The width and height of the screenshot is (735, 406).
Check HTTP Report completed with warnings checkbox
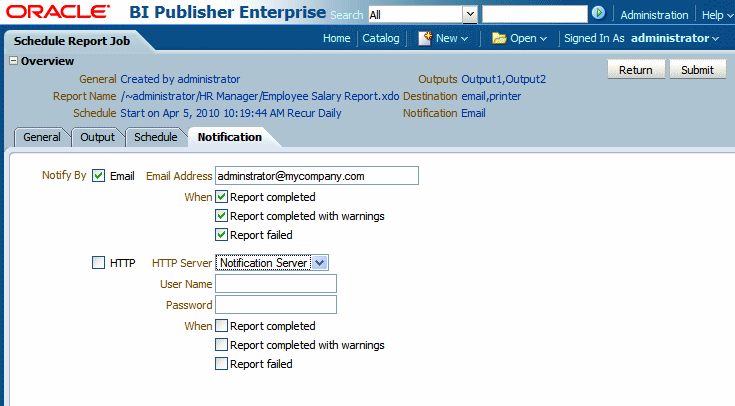point(221,345)
